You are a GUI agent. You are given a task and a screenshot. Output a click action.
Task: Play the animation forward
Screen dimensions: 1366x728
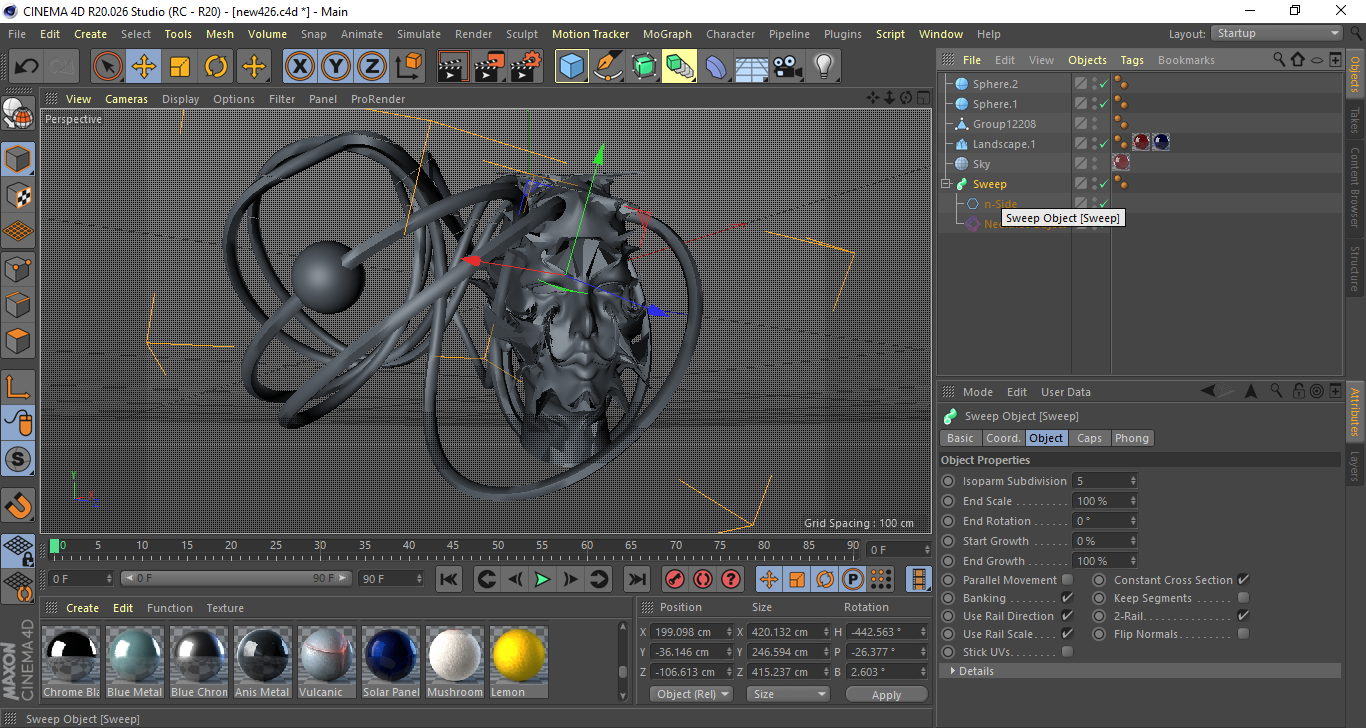542,579
